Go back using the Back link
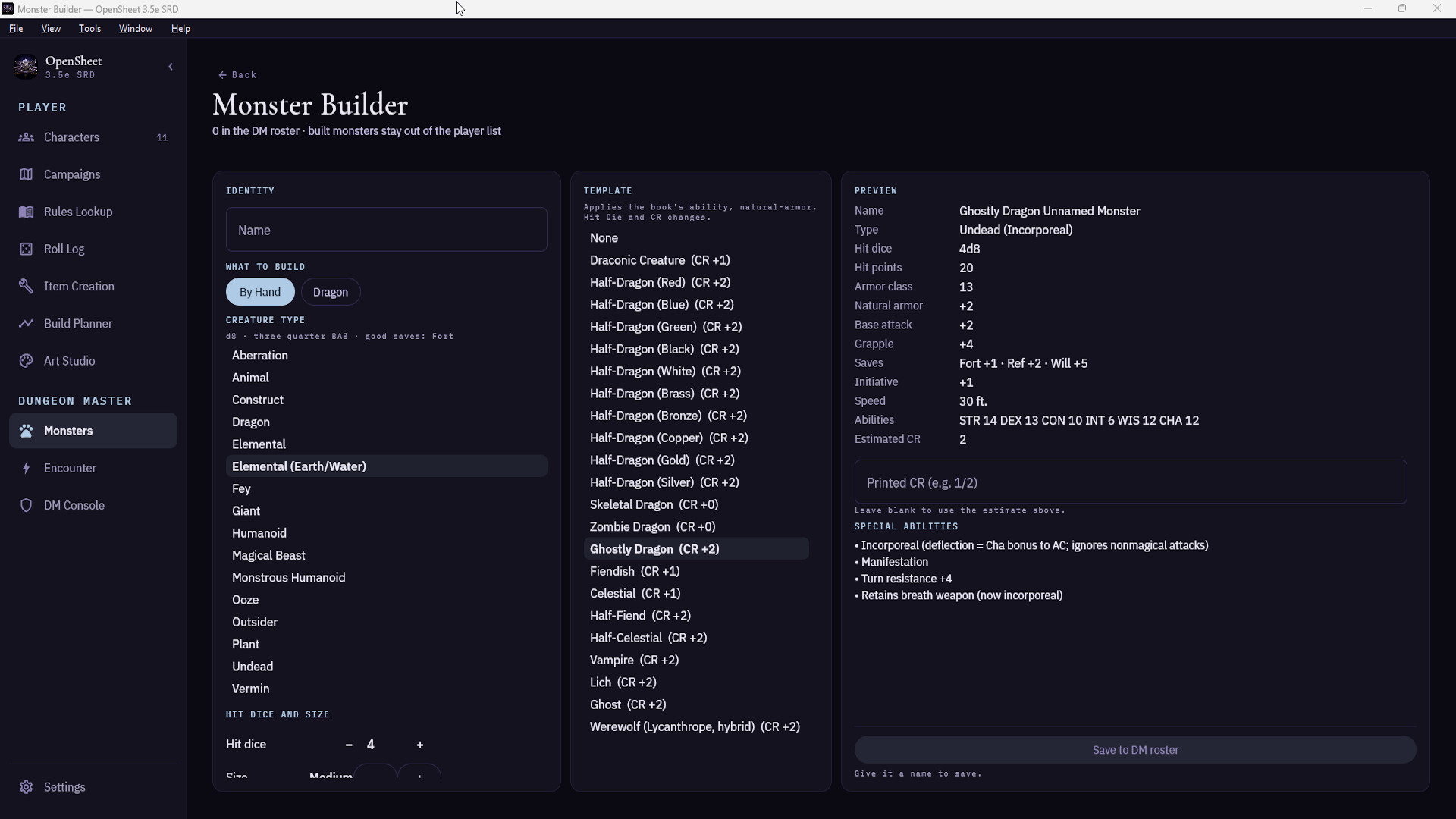Image resolution: width=1456 pixels, height=819 pixels. [x=237, y=74]
